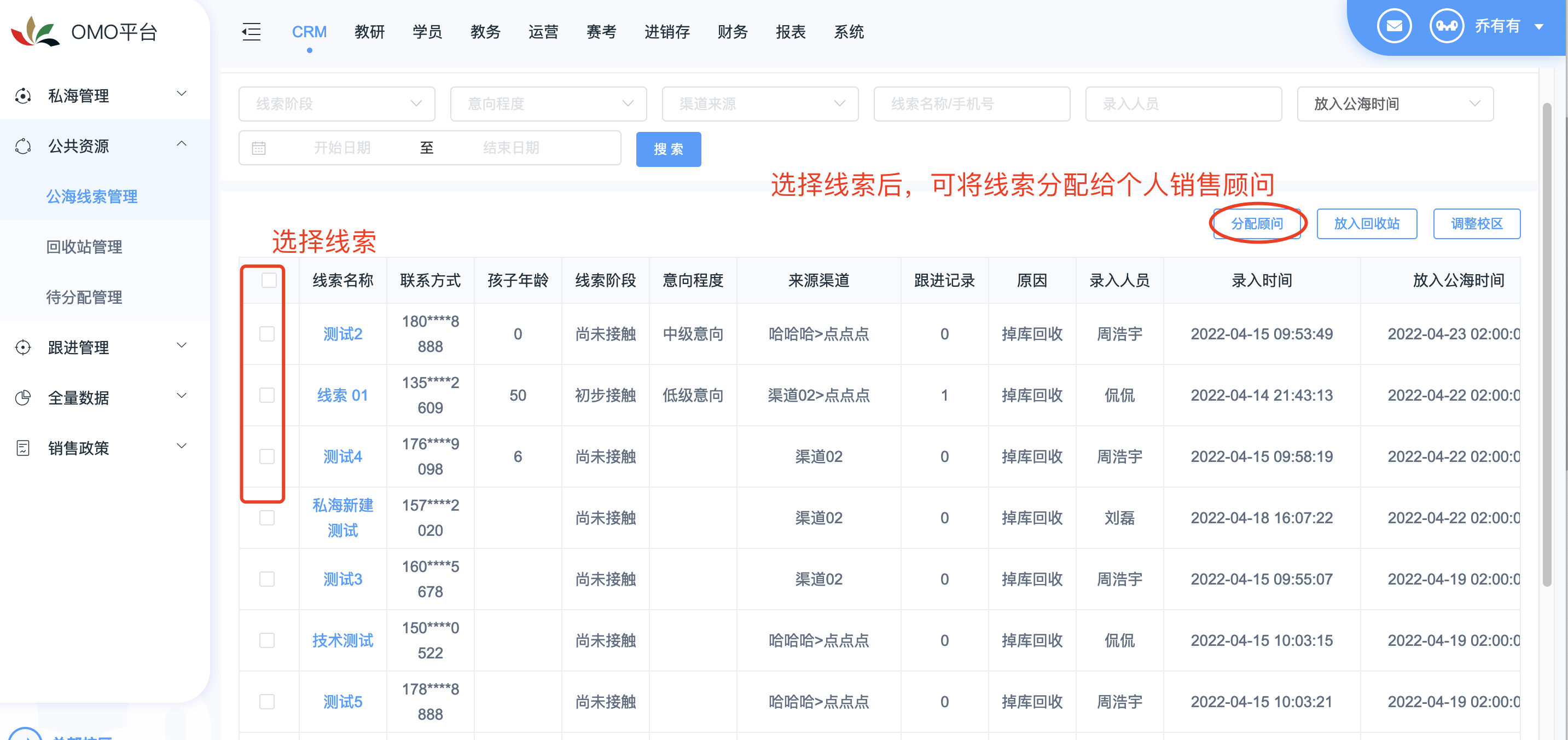Check the box for row 测试5
The image size is (1568, 740).
point(266,702)
